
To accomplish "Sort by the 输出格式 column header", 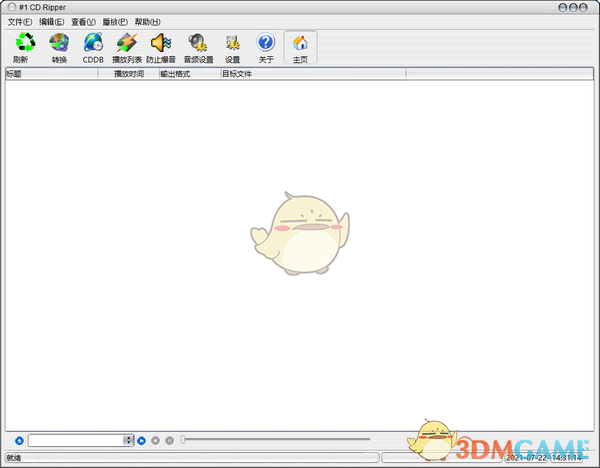I will (190, 74).
